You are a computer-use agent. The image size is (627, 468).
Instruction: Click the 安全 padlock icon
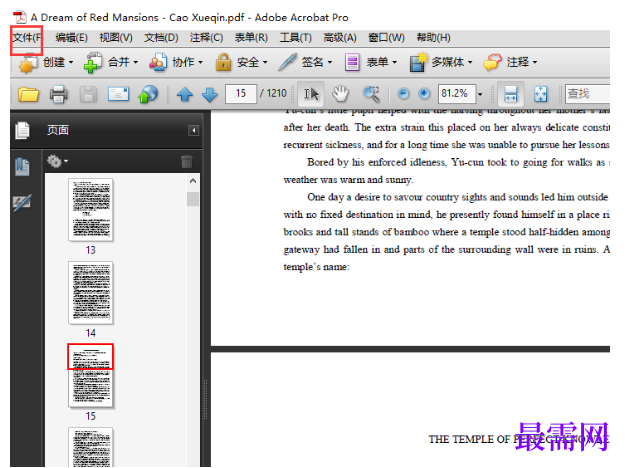coord(223,62)
